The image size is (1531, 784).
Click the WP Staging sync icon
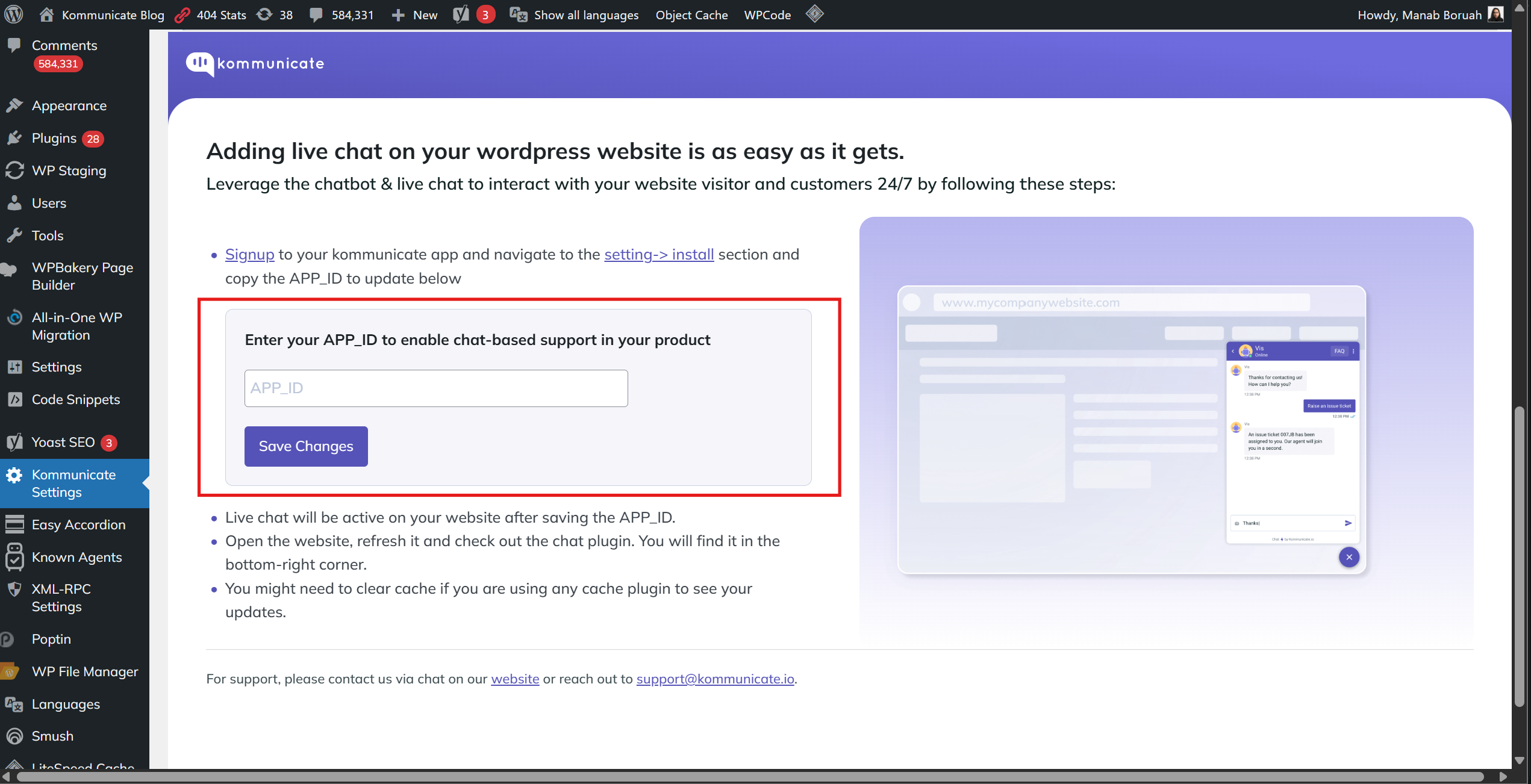(x=14, y=170)
